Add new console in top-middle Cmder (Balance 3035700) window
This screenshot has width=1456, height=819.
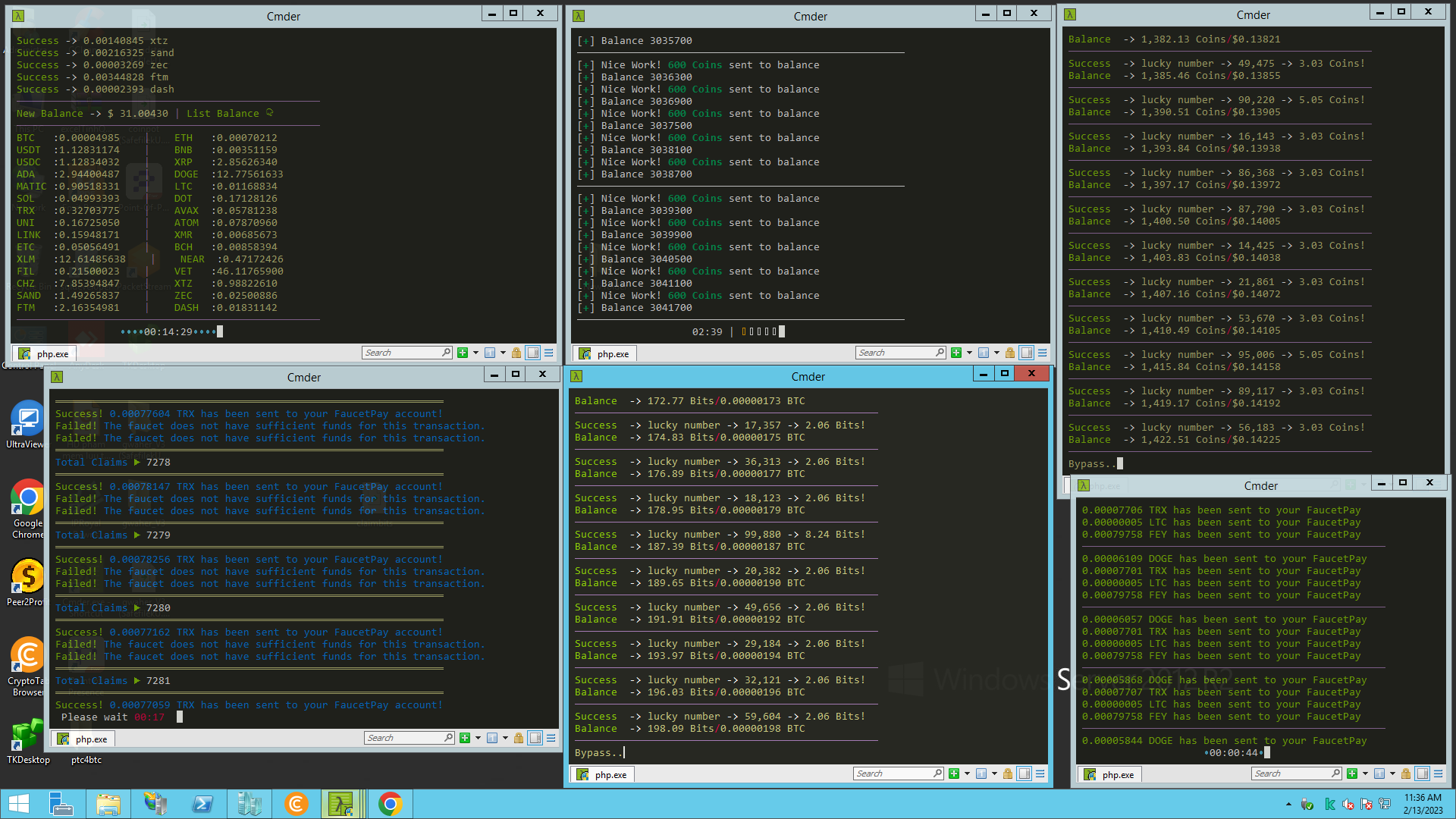point(956,353)
